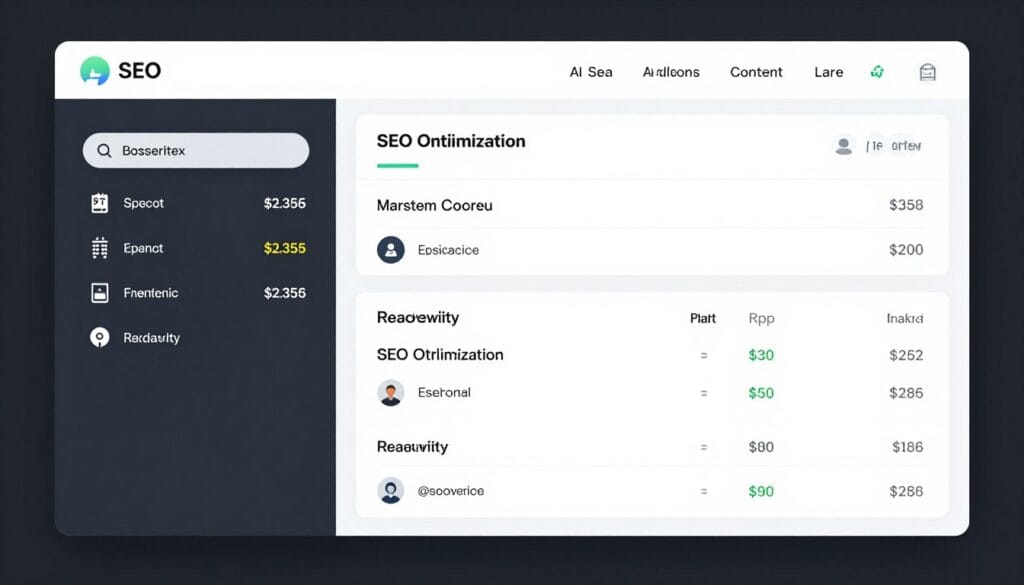Click the Reauviity row title
Image resolution: width=1024 pixels, height=585 pixels.
coord(412,447)
